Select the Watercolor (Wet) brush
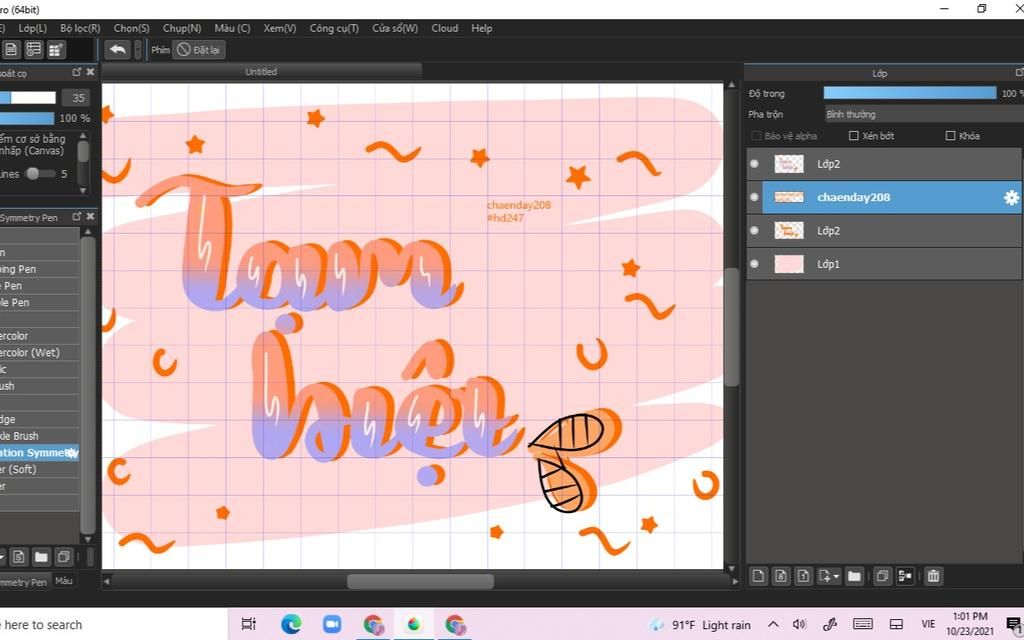The image size is (1024, 640). [x=39, y=353]
